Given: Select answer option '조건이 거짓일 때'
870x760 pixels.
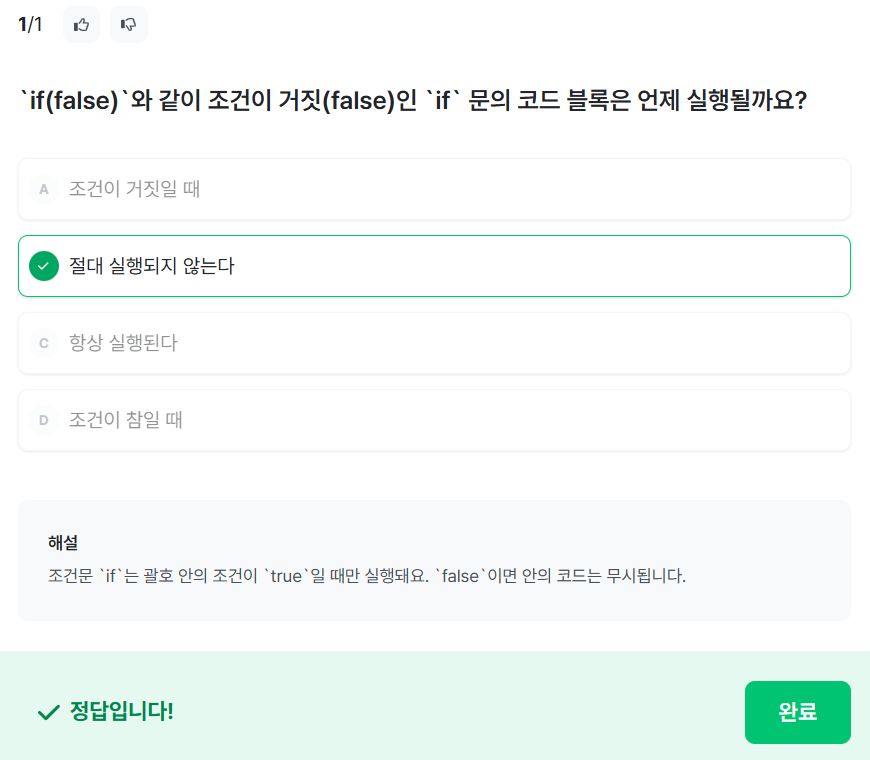Looking at the screenshot, I should click(x=135, y=189).
